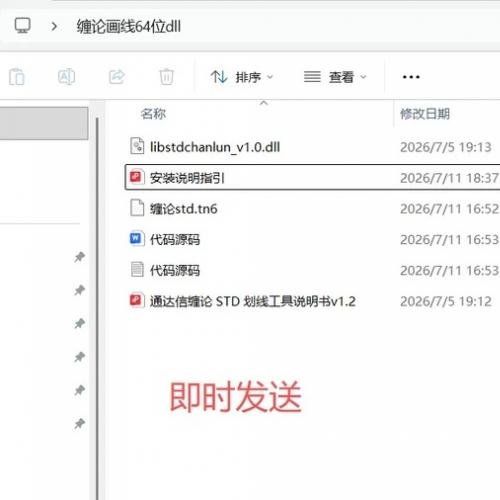Select the highlighted item in navigation pane

pos(44,123)
